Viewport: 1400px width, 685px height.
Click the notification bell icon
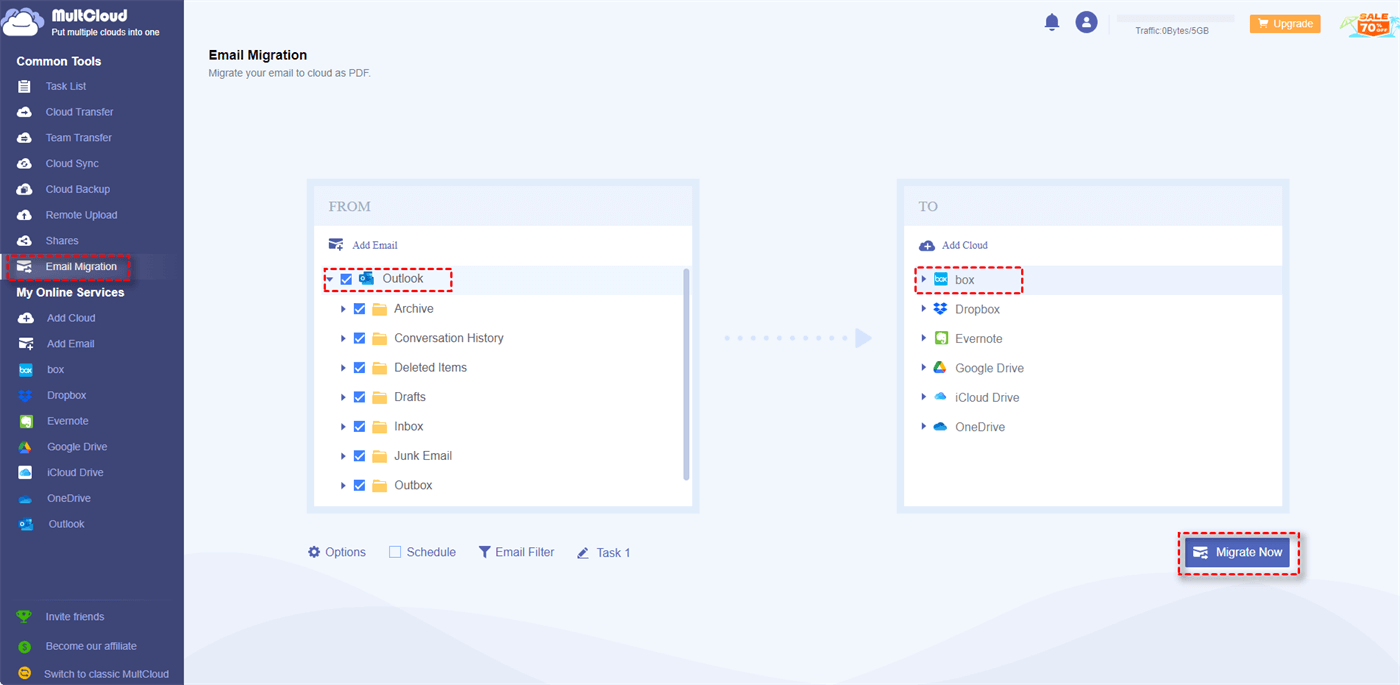pos(1052,22)
